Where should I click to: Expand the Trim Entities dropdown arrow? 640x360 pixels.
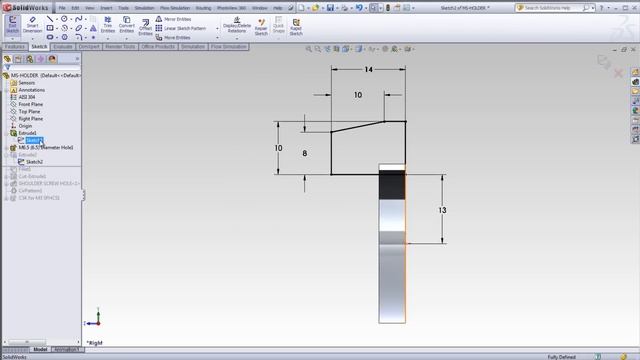click(108, 39)
